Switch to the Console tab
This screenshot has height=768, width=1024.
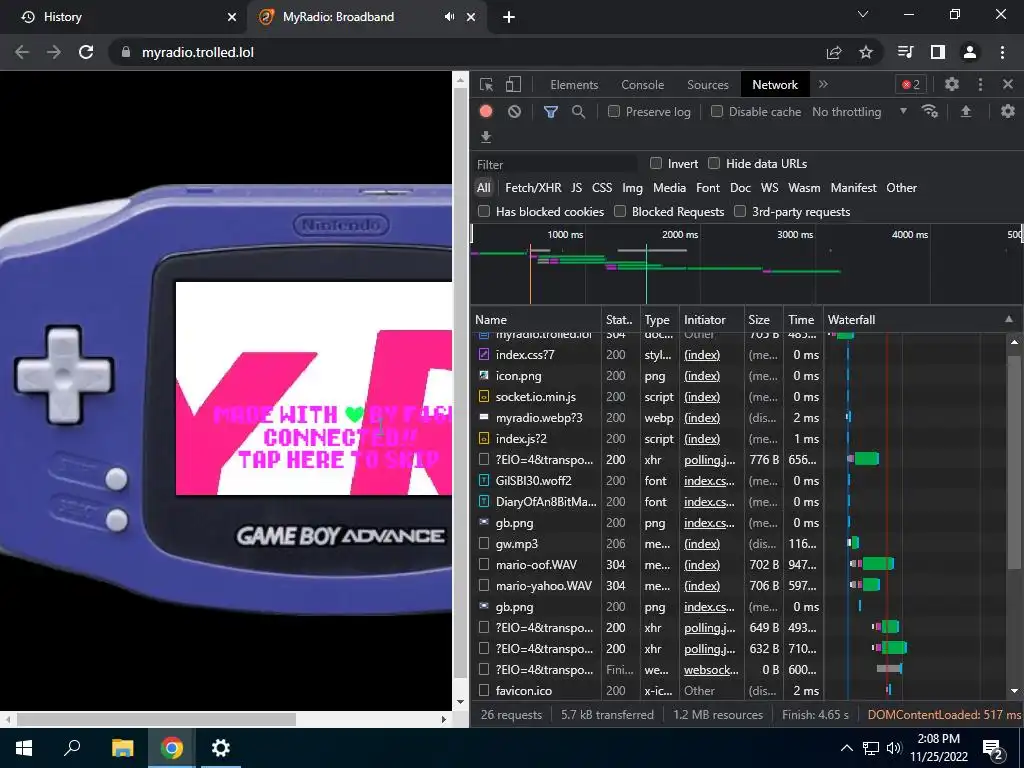tap(643, 85)
